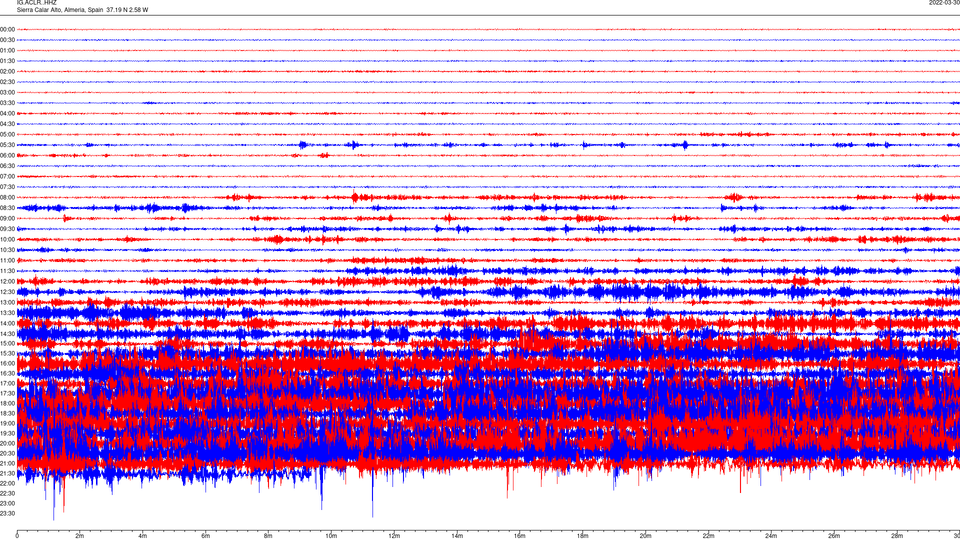Select the 12:30 row time label
The image size is (960, 540).
point(7,291)
